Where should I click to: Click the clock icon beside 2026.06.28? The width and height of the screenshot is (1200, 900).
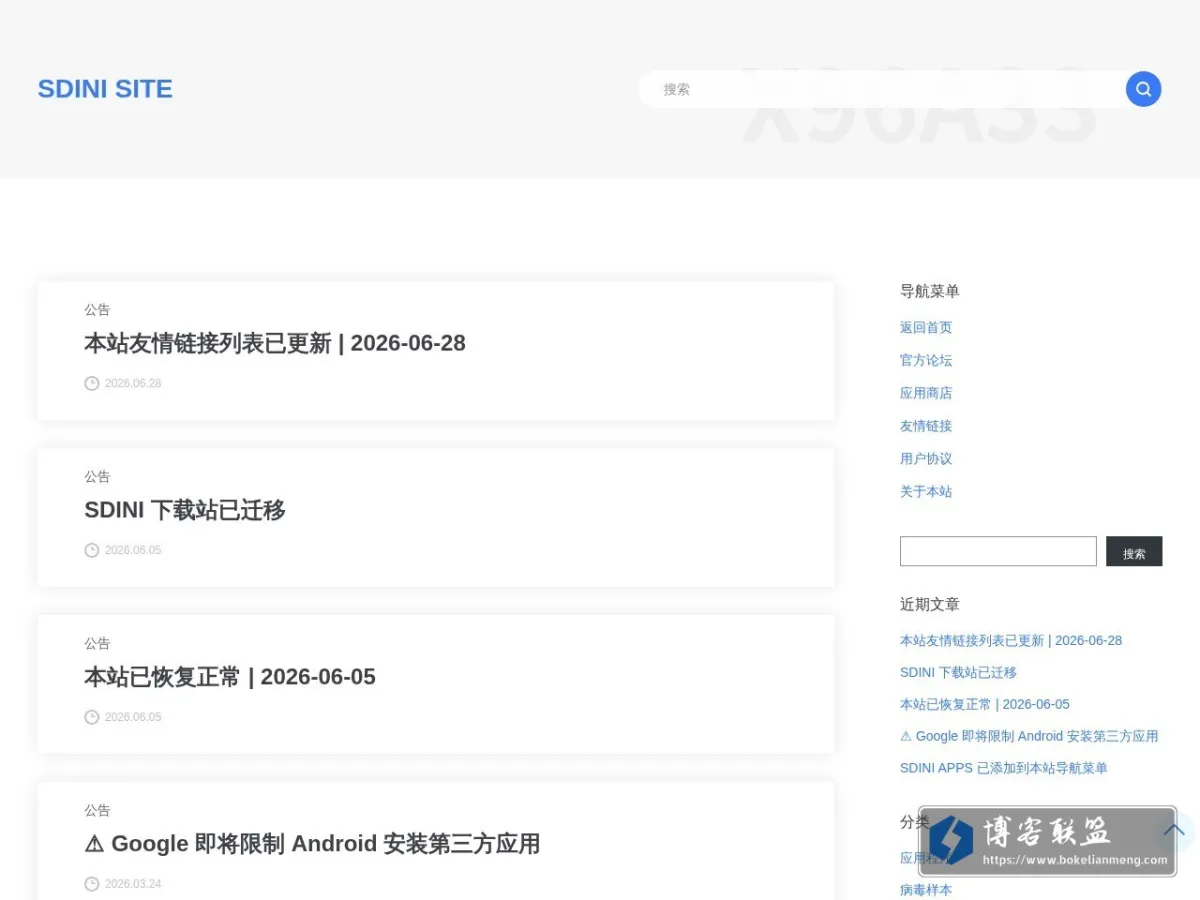coord(92,383)
